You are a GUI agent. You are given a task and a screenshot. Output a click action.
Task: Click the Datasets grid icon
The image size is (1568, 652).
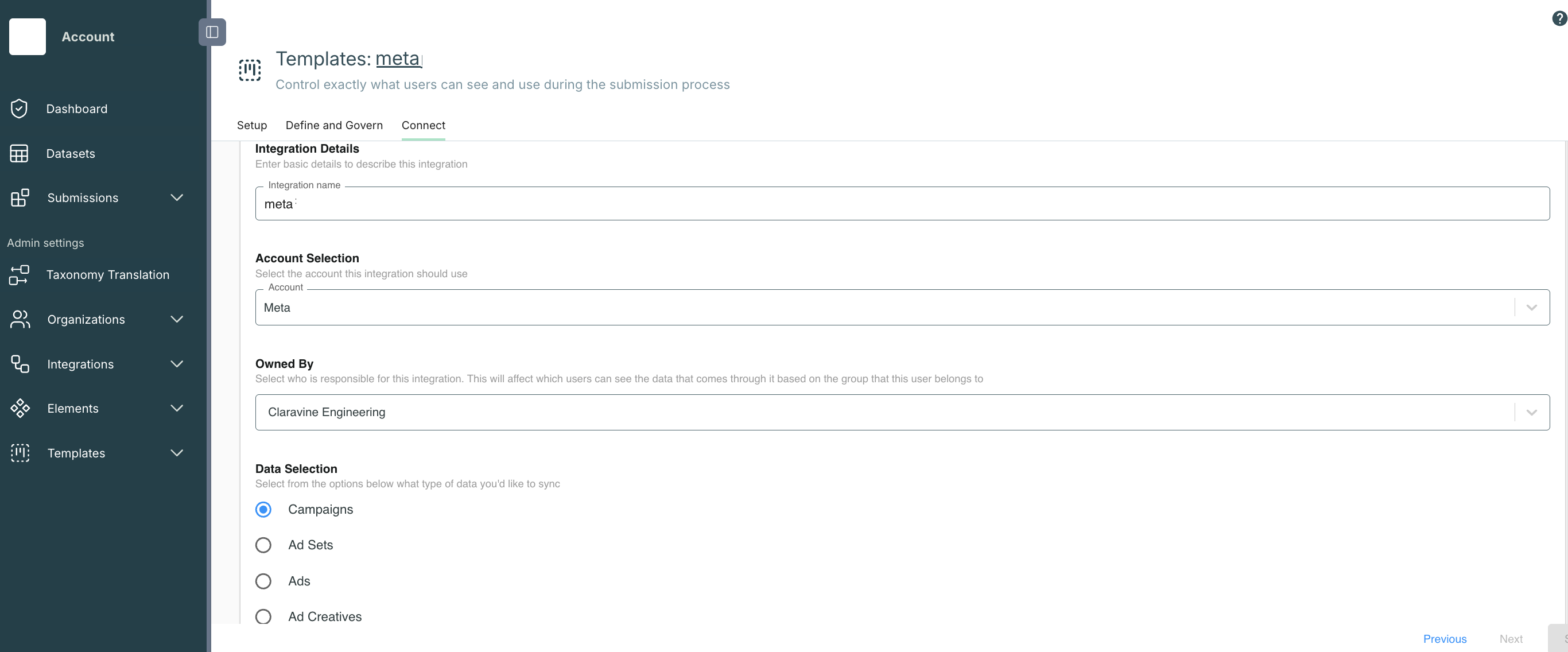point(19,153)
